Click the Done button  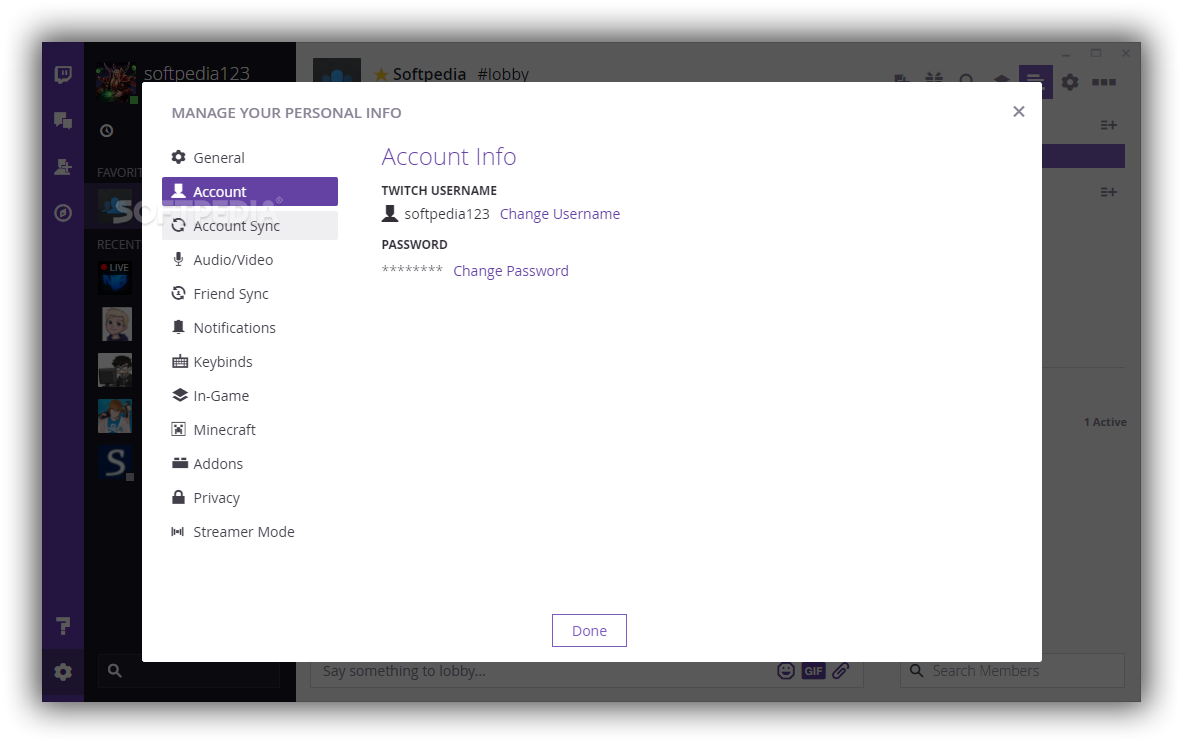click(x=589, y=631)
